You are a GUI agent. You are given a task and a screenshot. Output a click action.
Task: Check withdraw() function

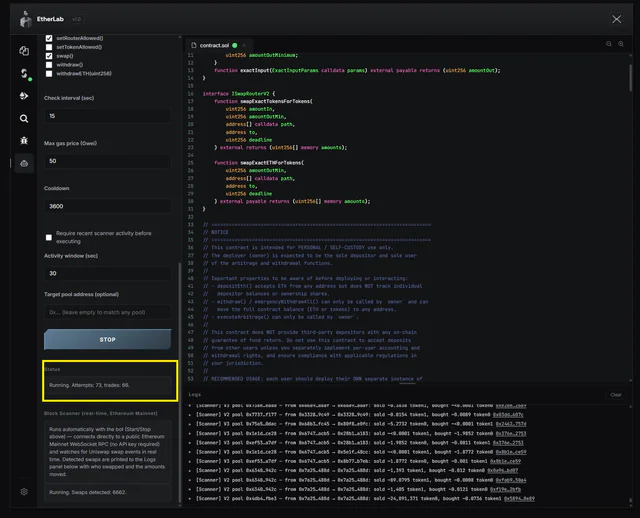(49, 65)
